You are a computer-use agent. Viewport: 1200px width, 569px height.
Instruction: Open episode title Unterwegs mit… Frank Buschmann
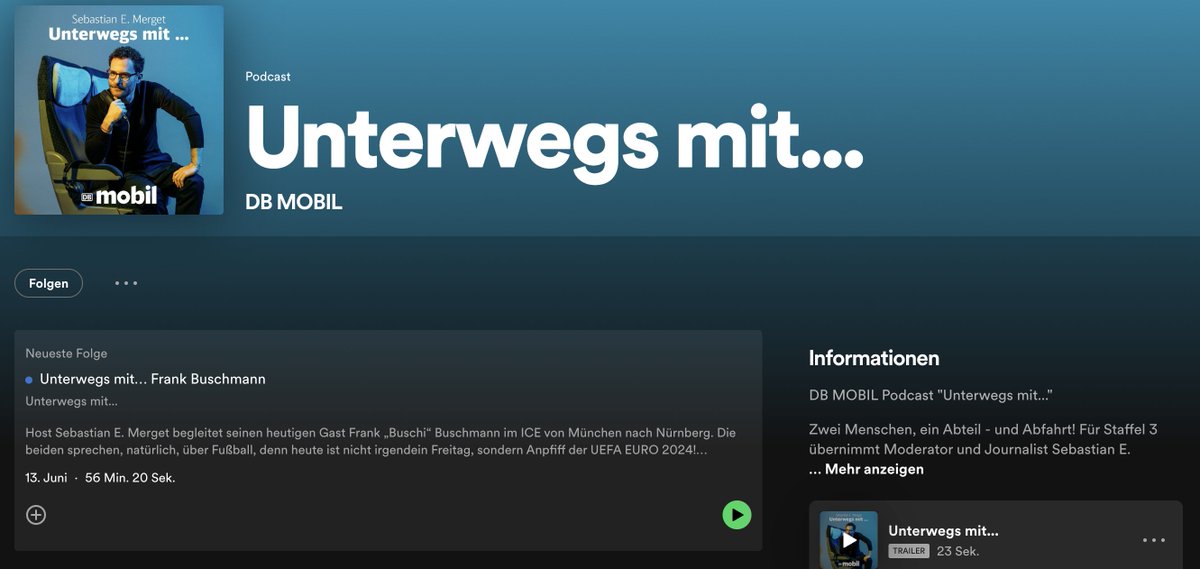pyautogui.click(x=153, y=379)
